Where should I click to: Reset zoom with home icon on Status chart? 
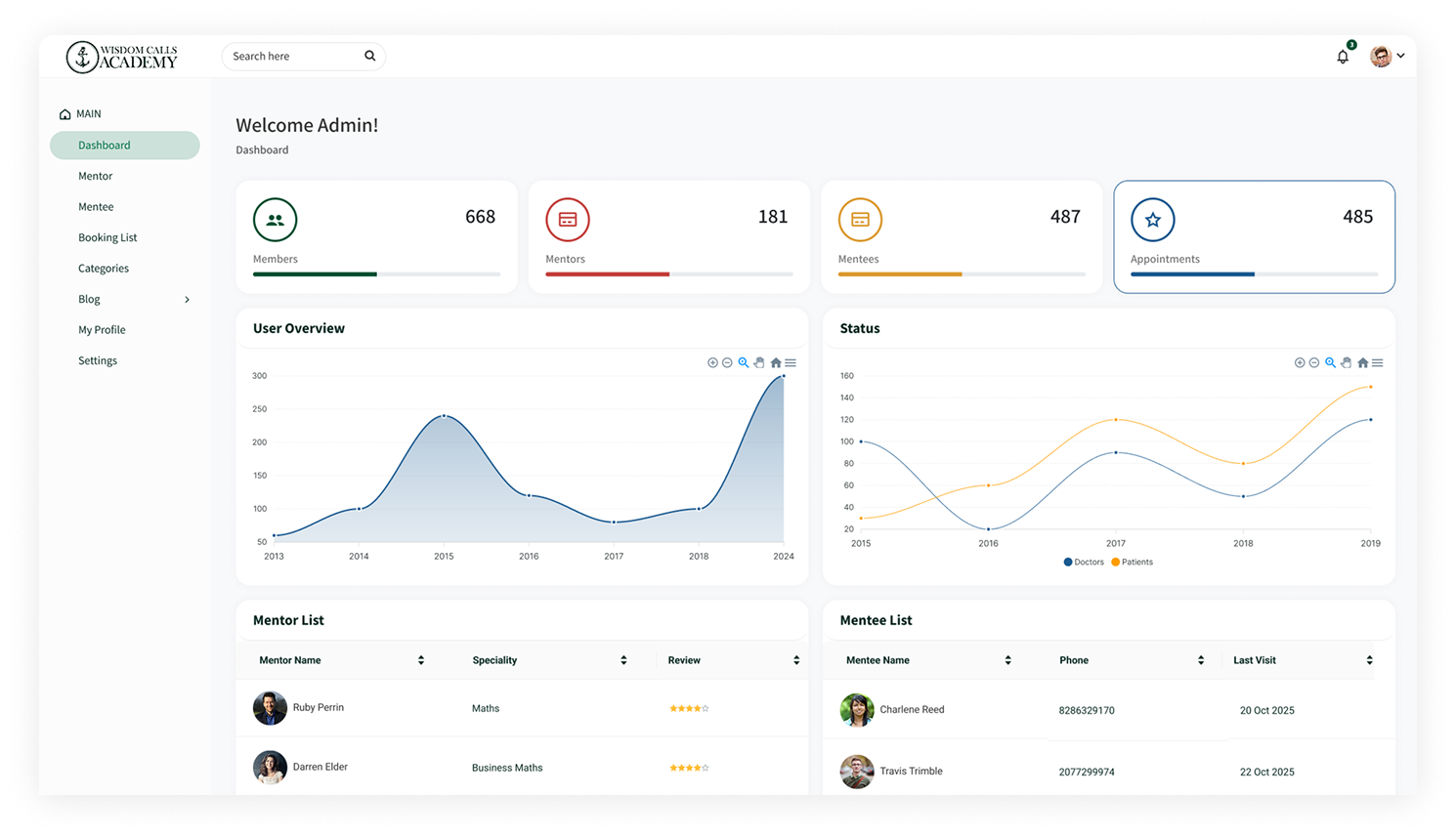click(1362, 362)
